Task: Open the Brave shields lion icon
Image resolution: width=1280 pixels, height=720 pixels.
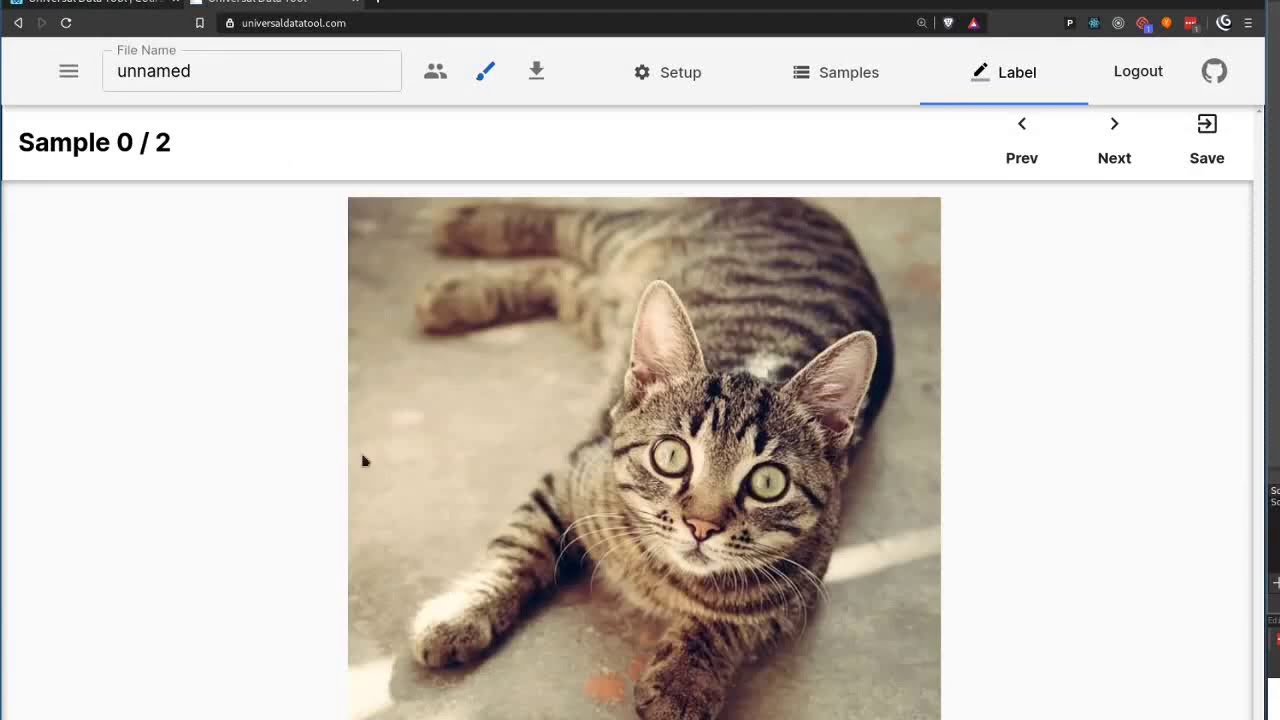Action: pos(948,23)
